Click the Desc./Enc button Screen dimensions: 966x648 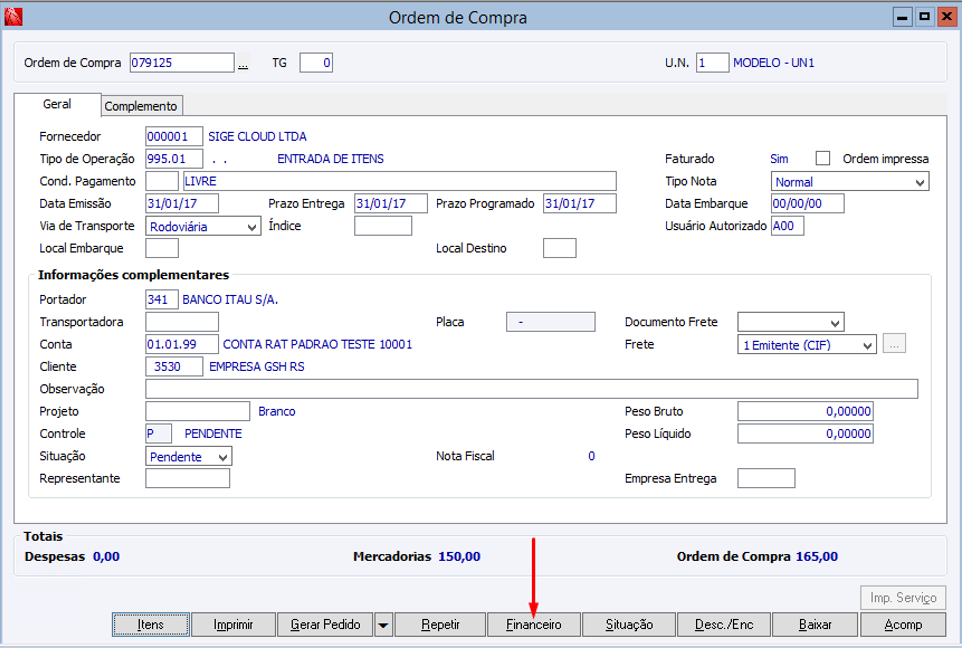pos(724,625)
